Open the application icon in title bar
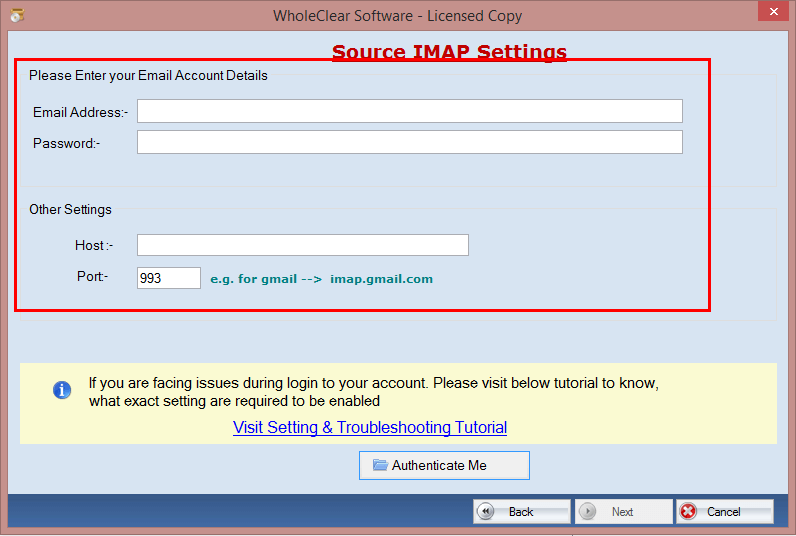 click(x=16, y=15)
